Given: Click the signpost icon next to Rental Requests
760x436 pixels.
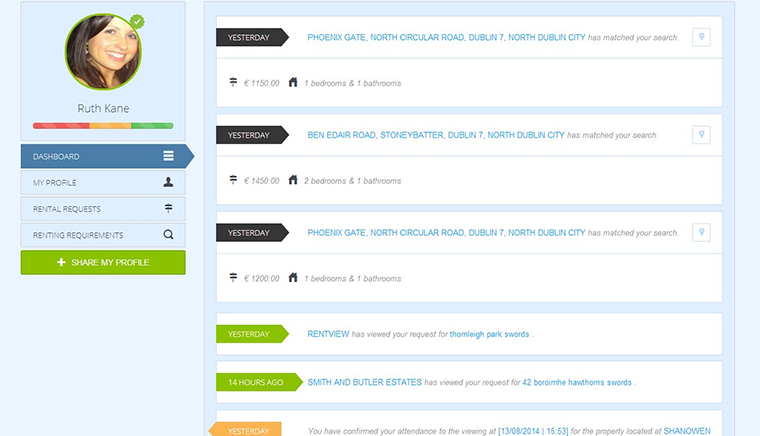Looking at the screenshot, I should click(x=169, y=209).
